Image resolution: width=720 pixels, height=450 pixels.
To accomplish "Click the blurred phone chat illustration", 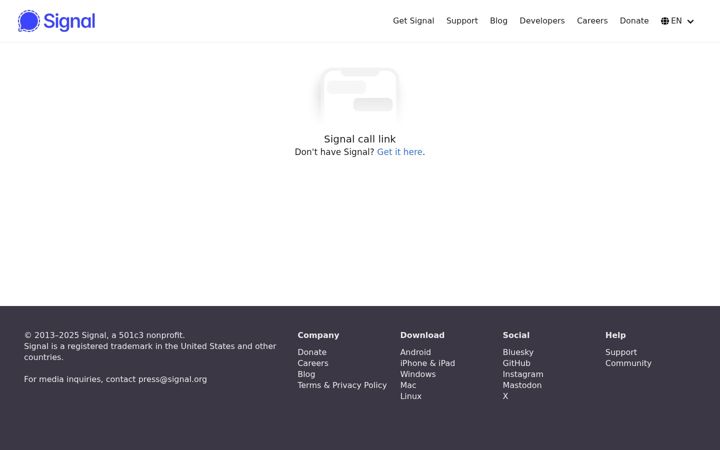I will coord(360,96).
